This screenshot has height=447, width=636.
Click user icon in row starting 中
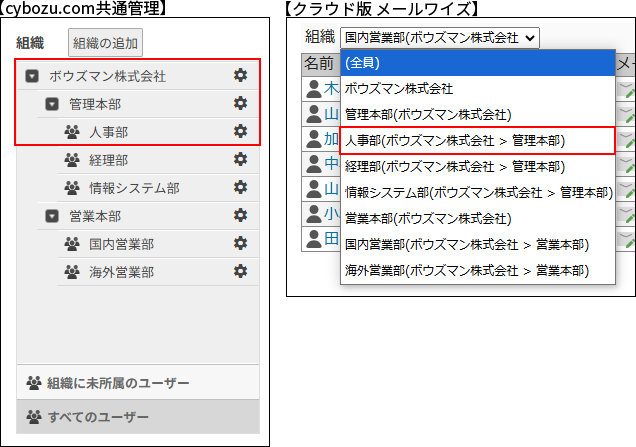314,164
